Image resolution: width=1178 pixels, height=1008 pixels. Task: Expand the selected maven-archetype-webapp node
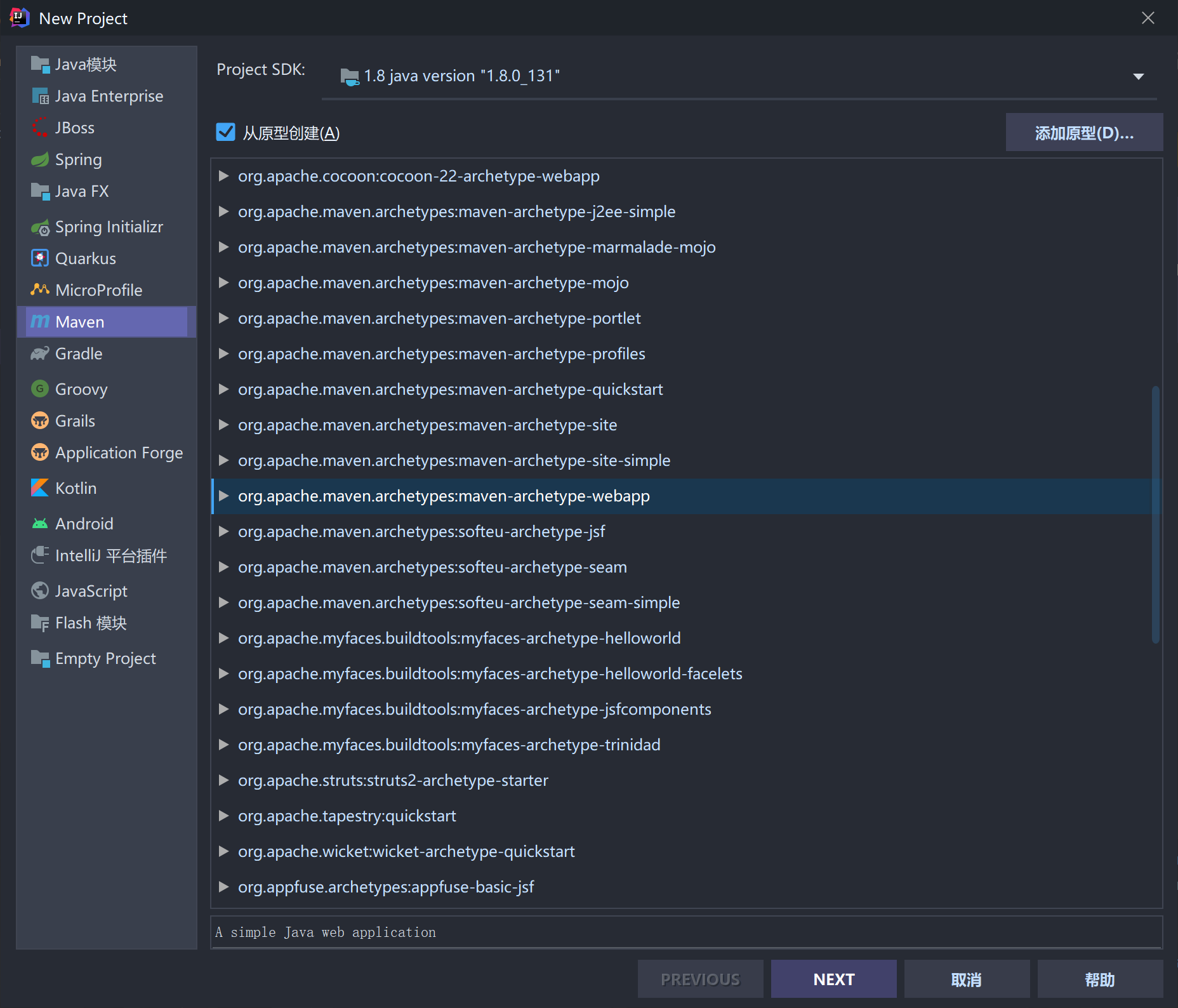coord(223,496)
